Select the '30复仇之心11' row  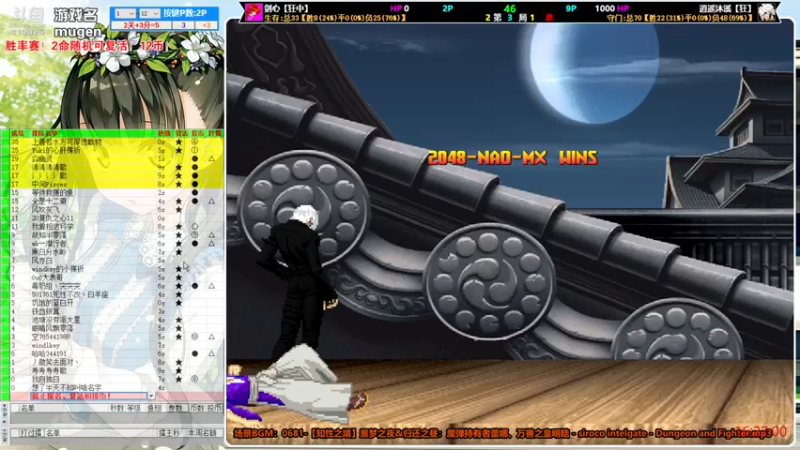(x=116, y=218)
